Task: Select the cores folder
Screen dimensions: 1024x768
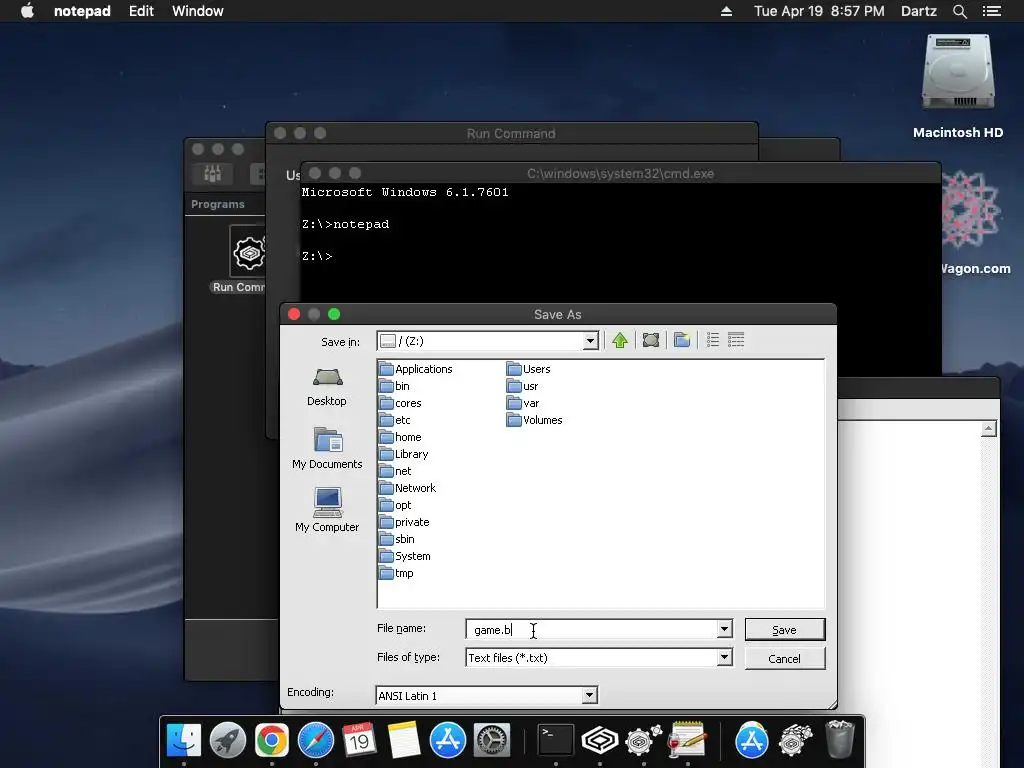Action: click(401, 403)
